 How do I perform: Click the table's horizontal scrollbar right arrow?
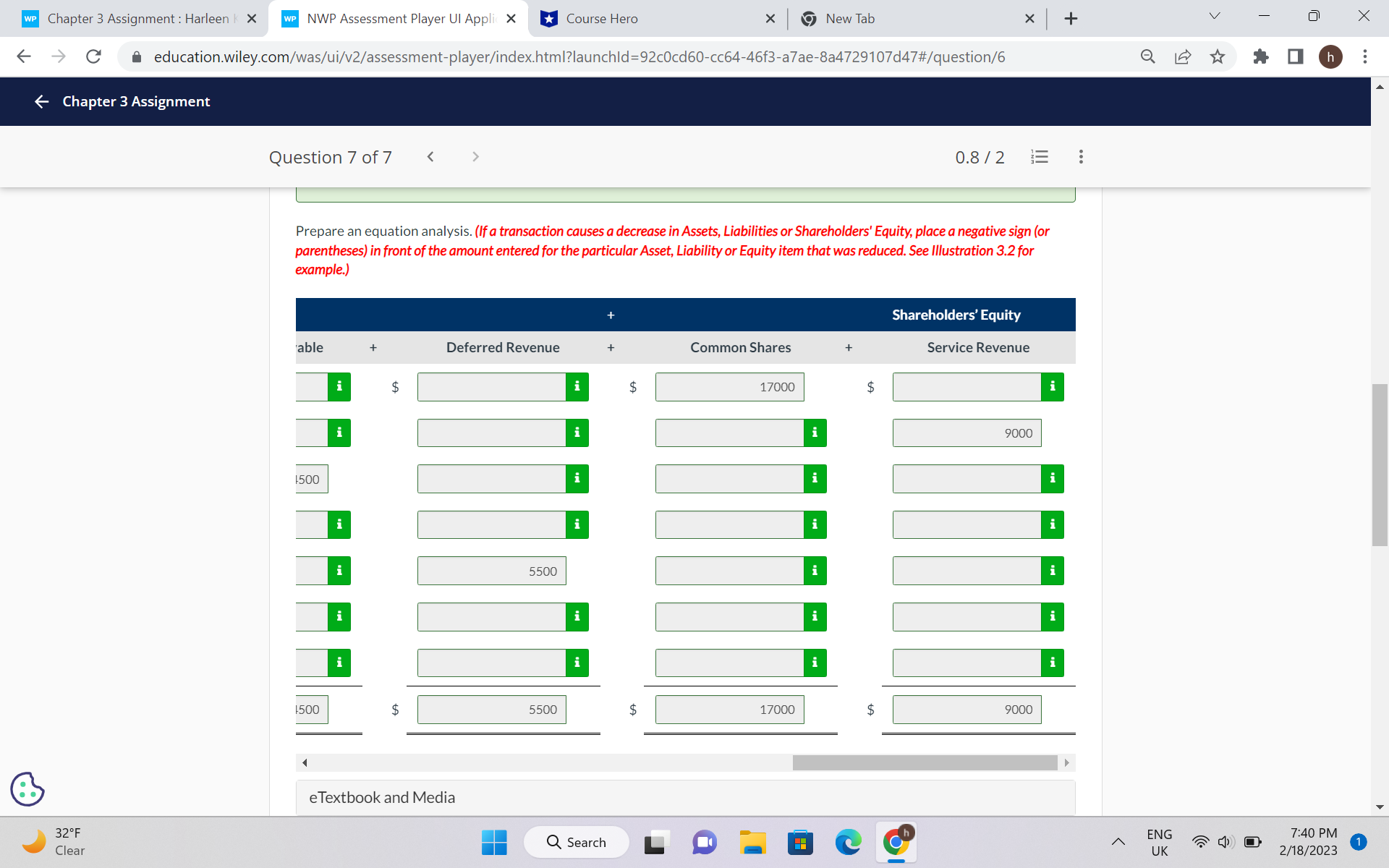(x=1067, y=762)
